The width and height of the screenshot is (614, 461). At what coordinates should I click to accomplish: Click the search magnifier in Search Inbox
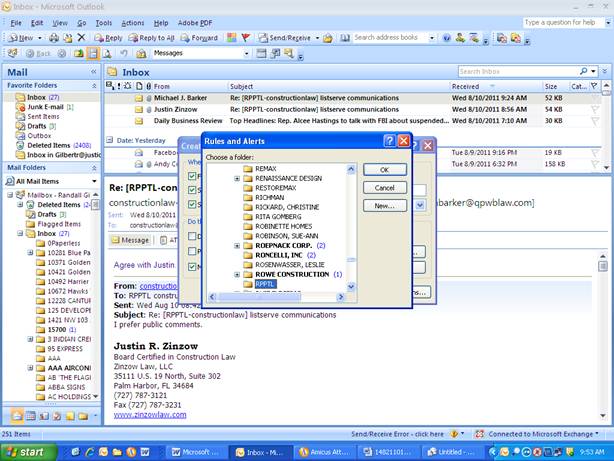tap(583, 71)
